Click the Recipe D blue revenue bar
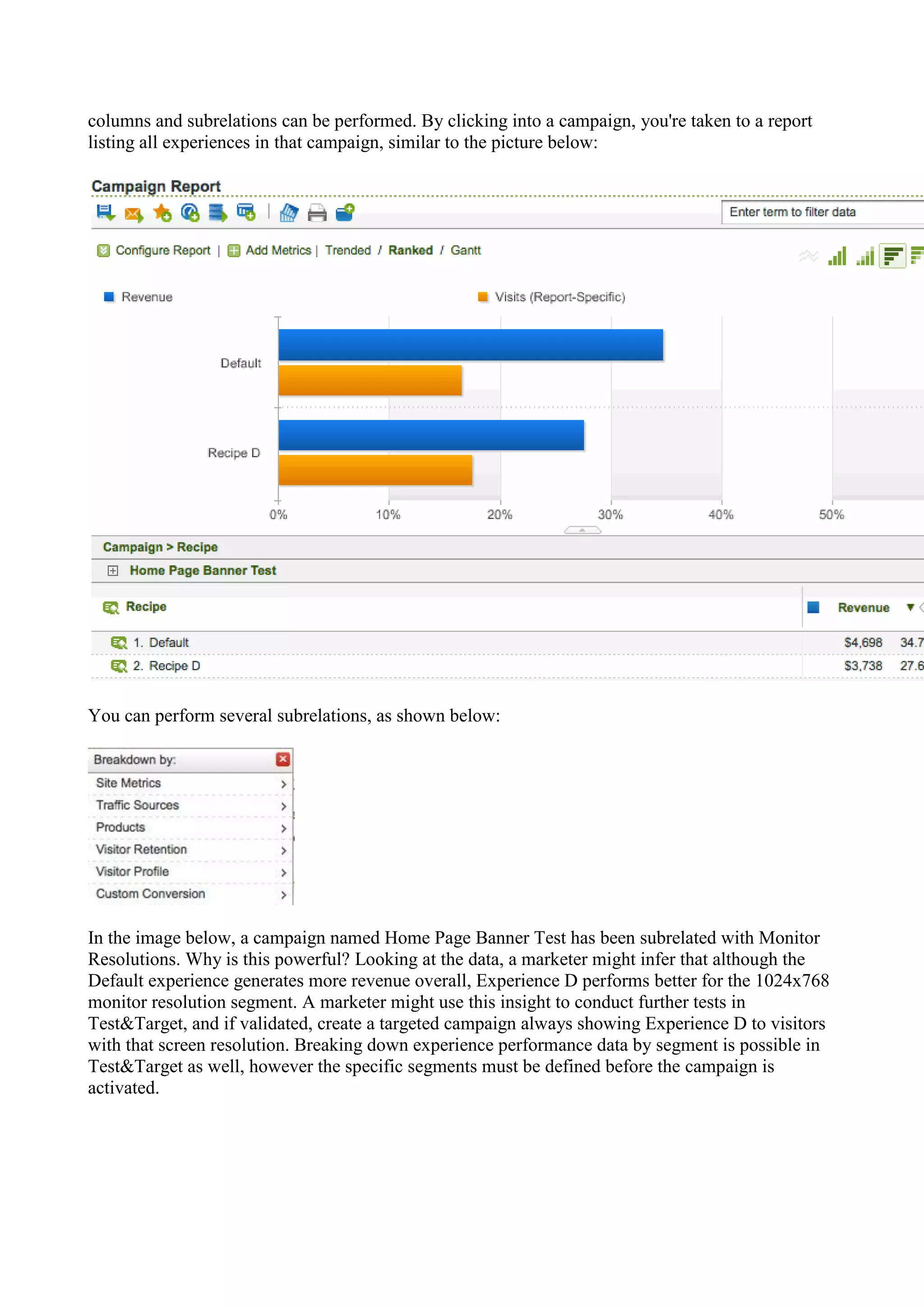The image size is (924, 1307). (x=431, y=436)
